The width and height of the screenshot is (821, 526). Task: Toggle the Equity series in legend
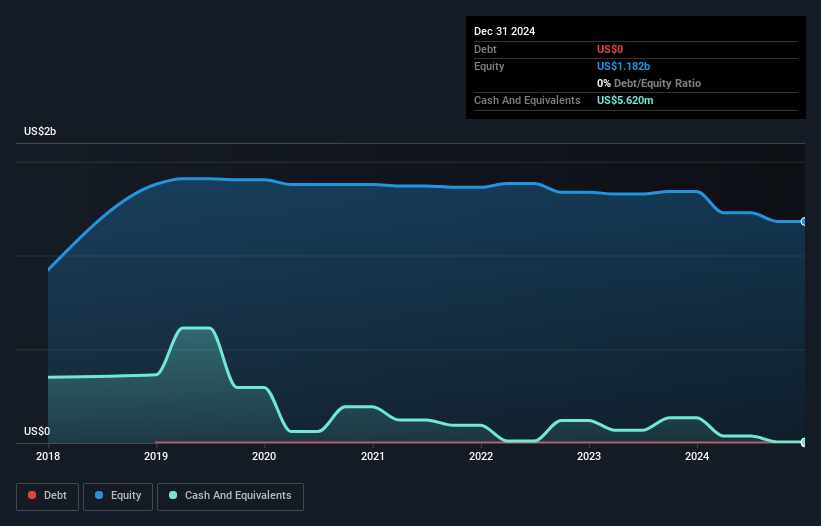click(117, 495)
